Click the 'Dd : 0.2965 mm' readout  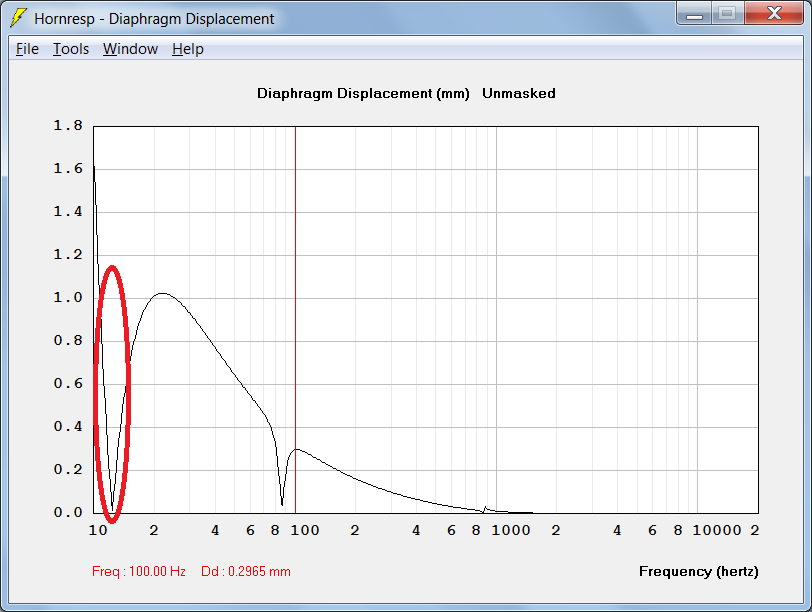[245, 572]
